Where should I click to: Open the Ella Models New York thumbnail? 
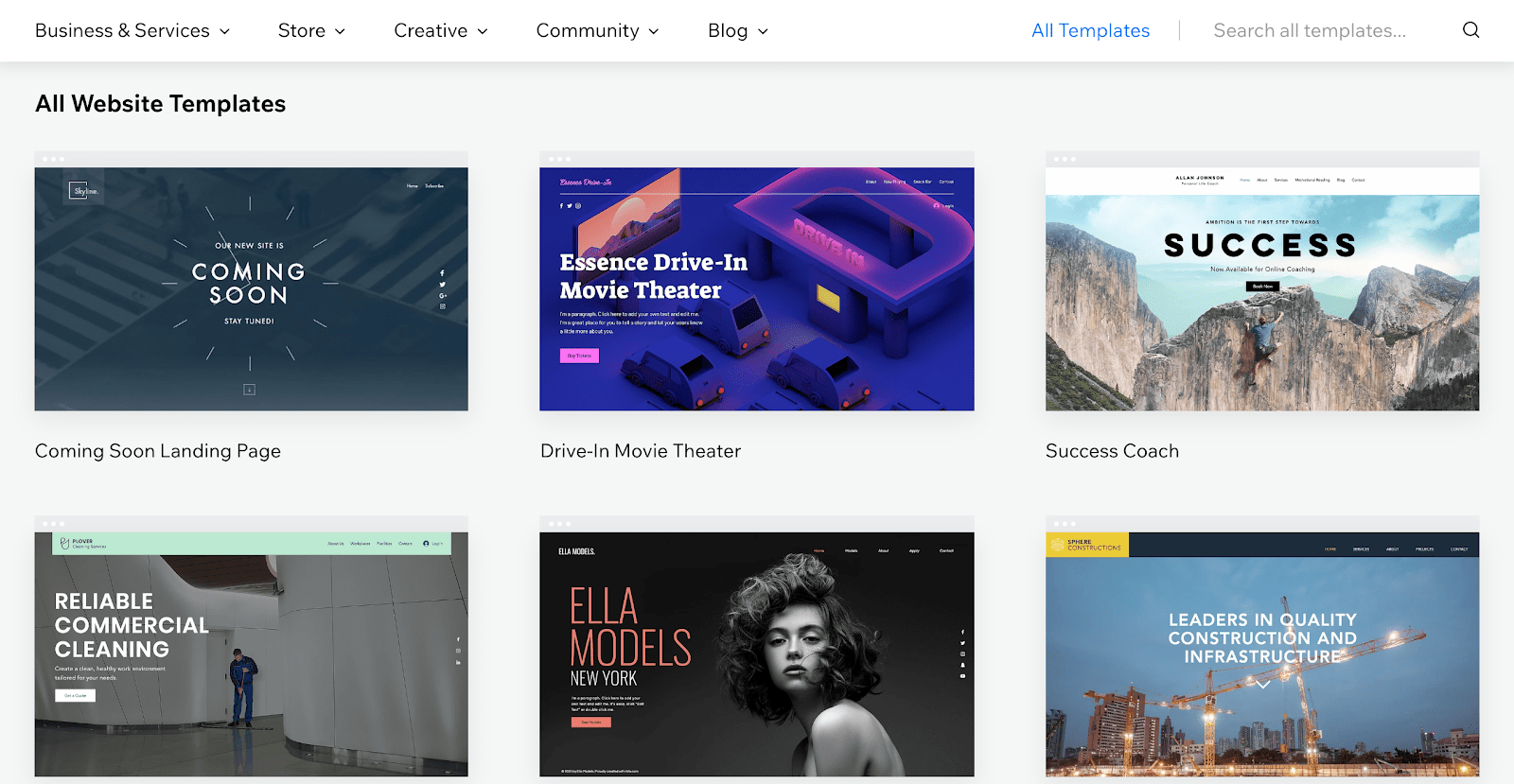point(756,647)
